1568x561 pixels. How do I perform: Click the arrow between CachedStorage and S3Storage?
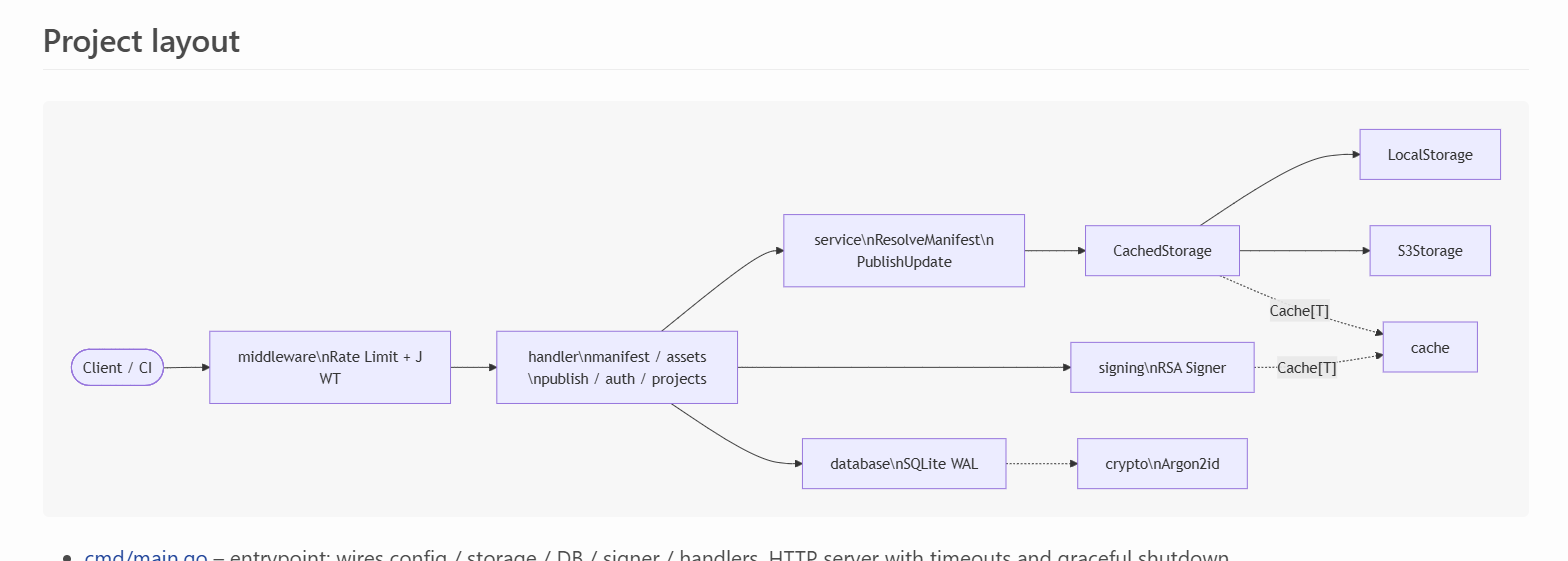[1304, 250]
